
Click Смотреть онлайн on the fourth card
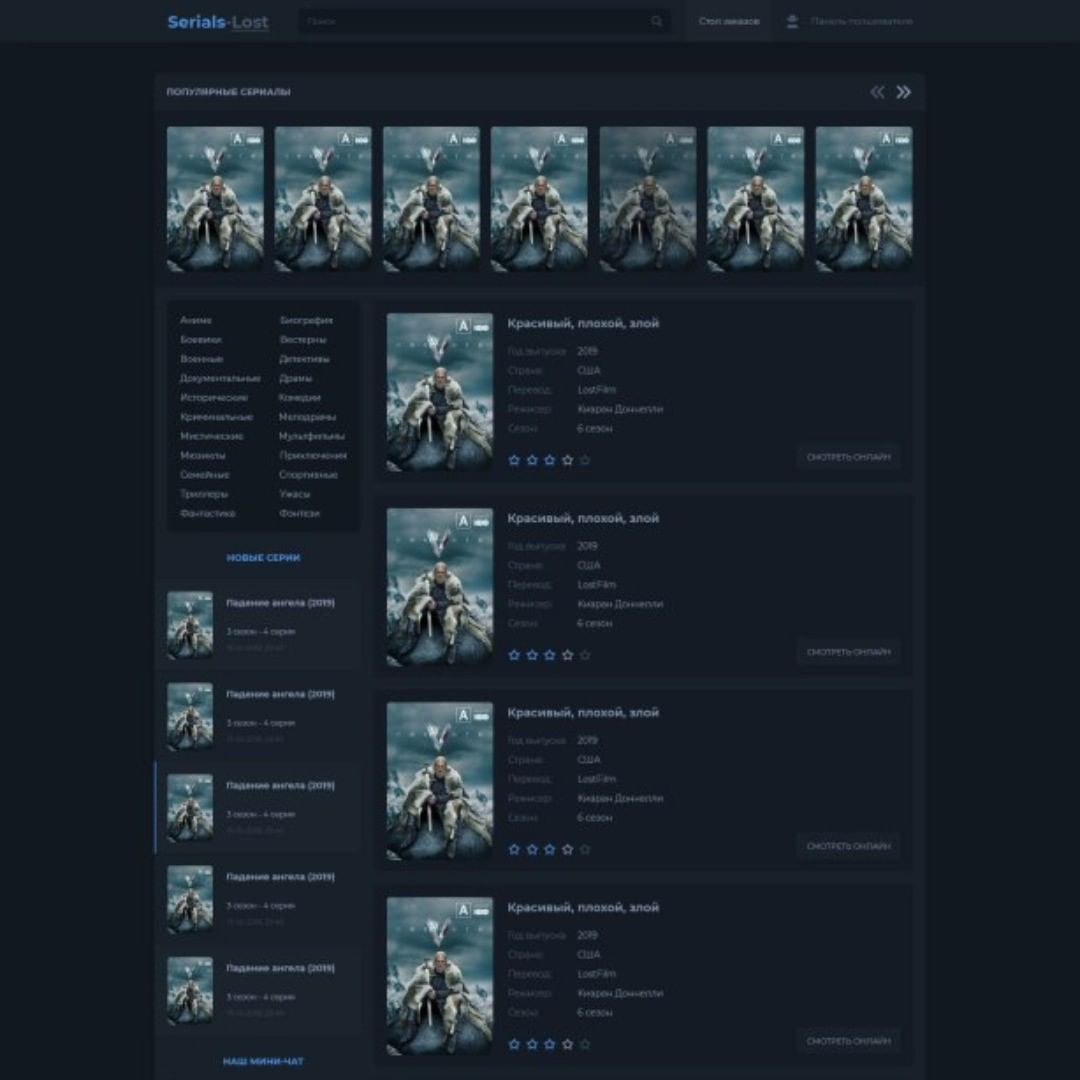pyautogui.click(x=849, y=1041)
